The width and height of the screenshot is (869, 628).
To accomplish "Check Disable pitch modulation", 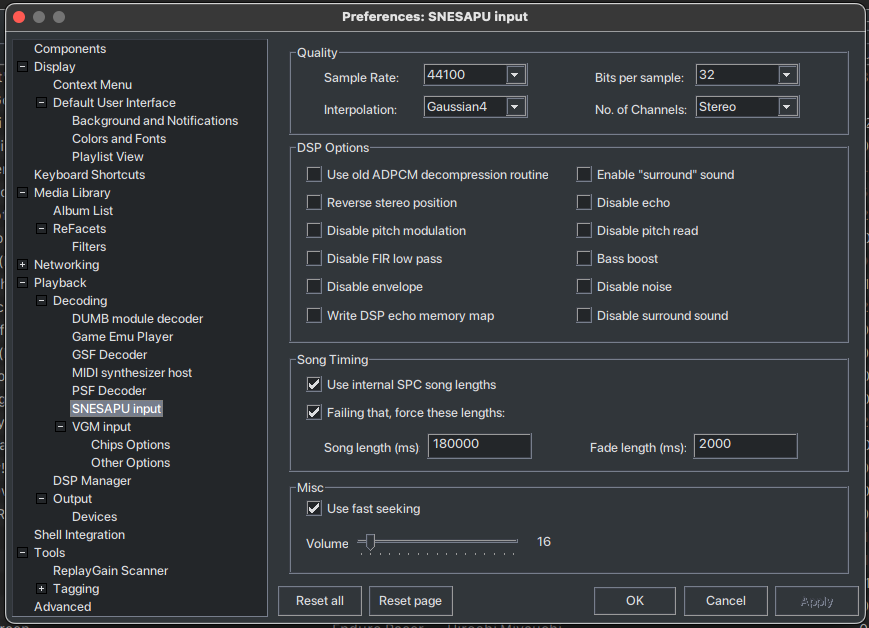I will tap(314, 231).
